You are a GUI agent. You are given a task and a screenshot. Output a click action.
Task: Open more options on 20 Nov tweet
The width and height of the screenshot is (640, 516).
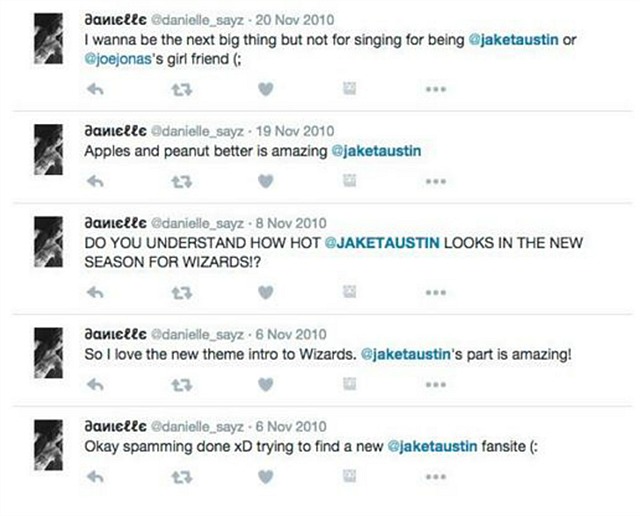[x=436, y=89]
